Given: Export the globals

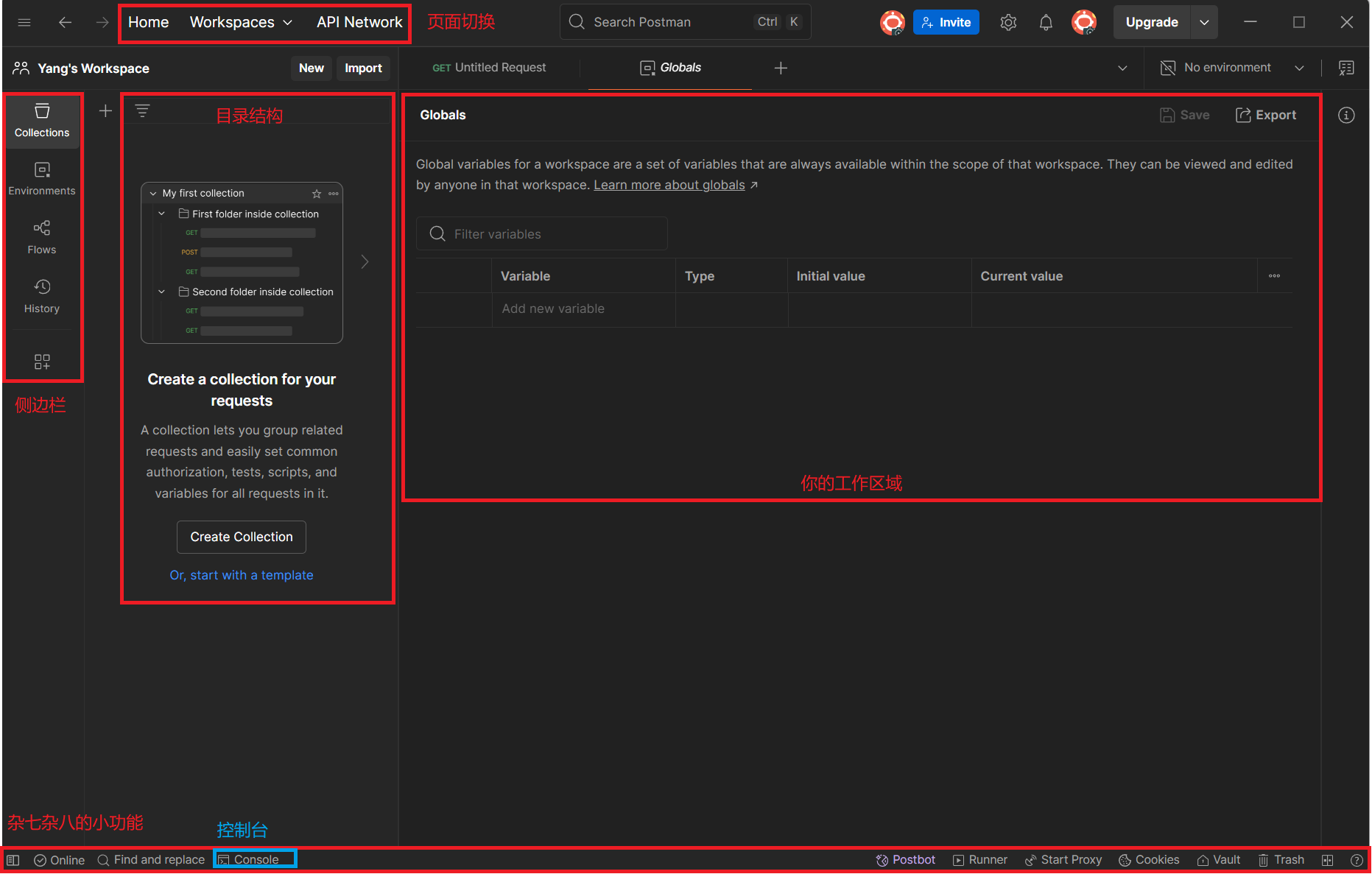Looking at the screenshot, I should click(1265, 115).
